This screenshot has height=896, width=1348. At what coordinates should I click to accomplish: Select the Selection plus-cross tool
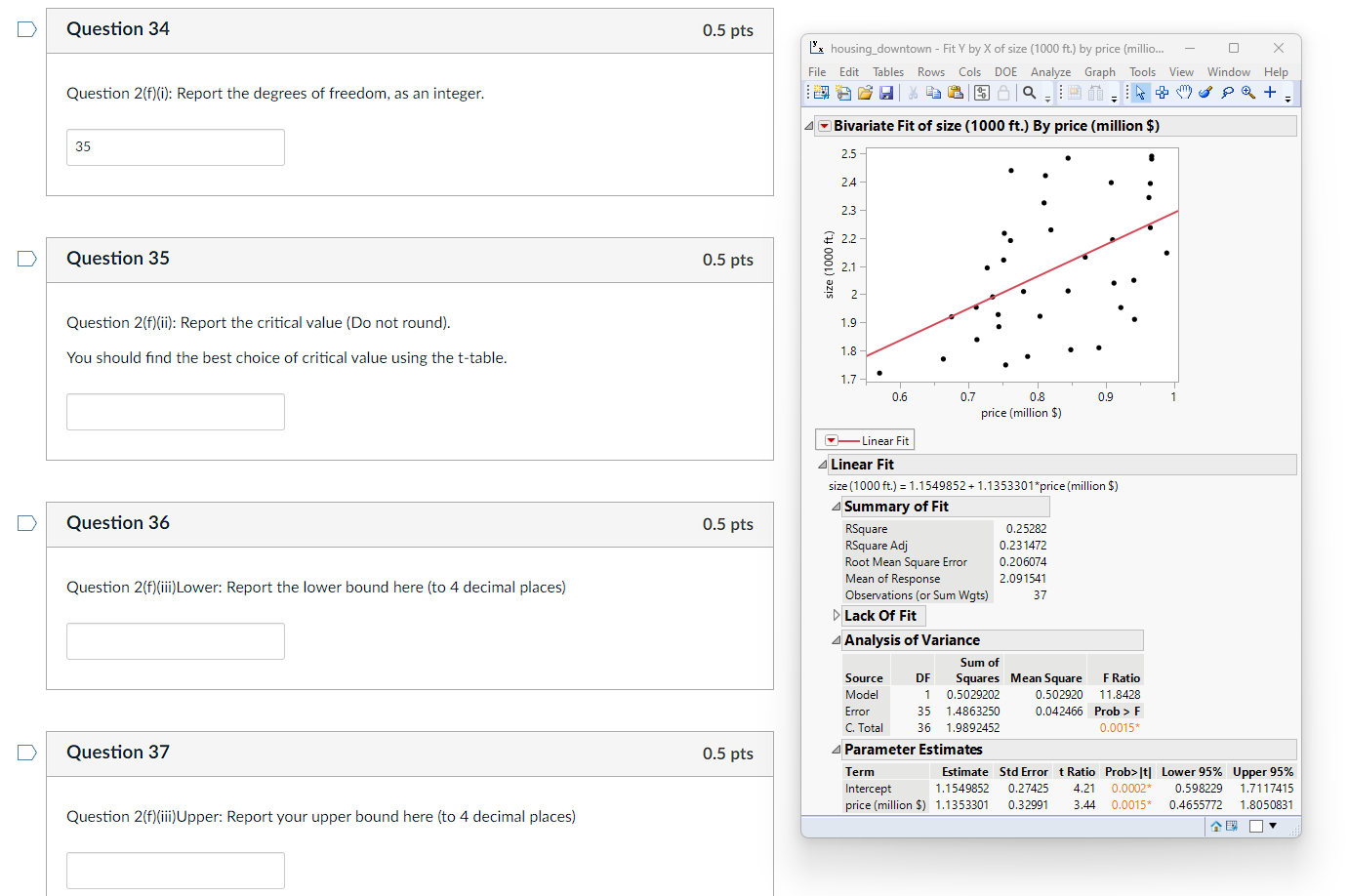(x=1162, y=93)
